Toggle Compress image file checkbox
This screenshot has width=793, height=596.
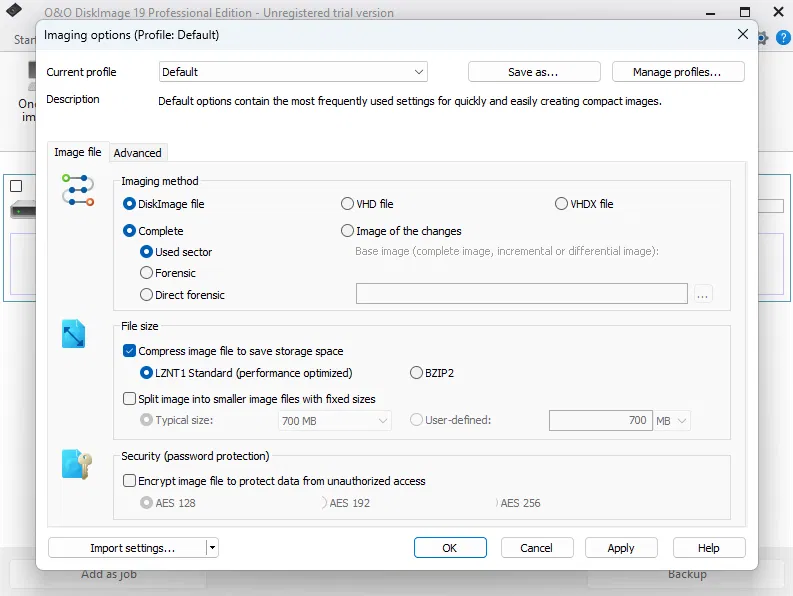pos(130,351)
